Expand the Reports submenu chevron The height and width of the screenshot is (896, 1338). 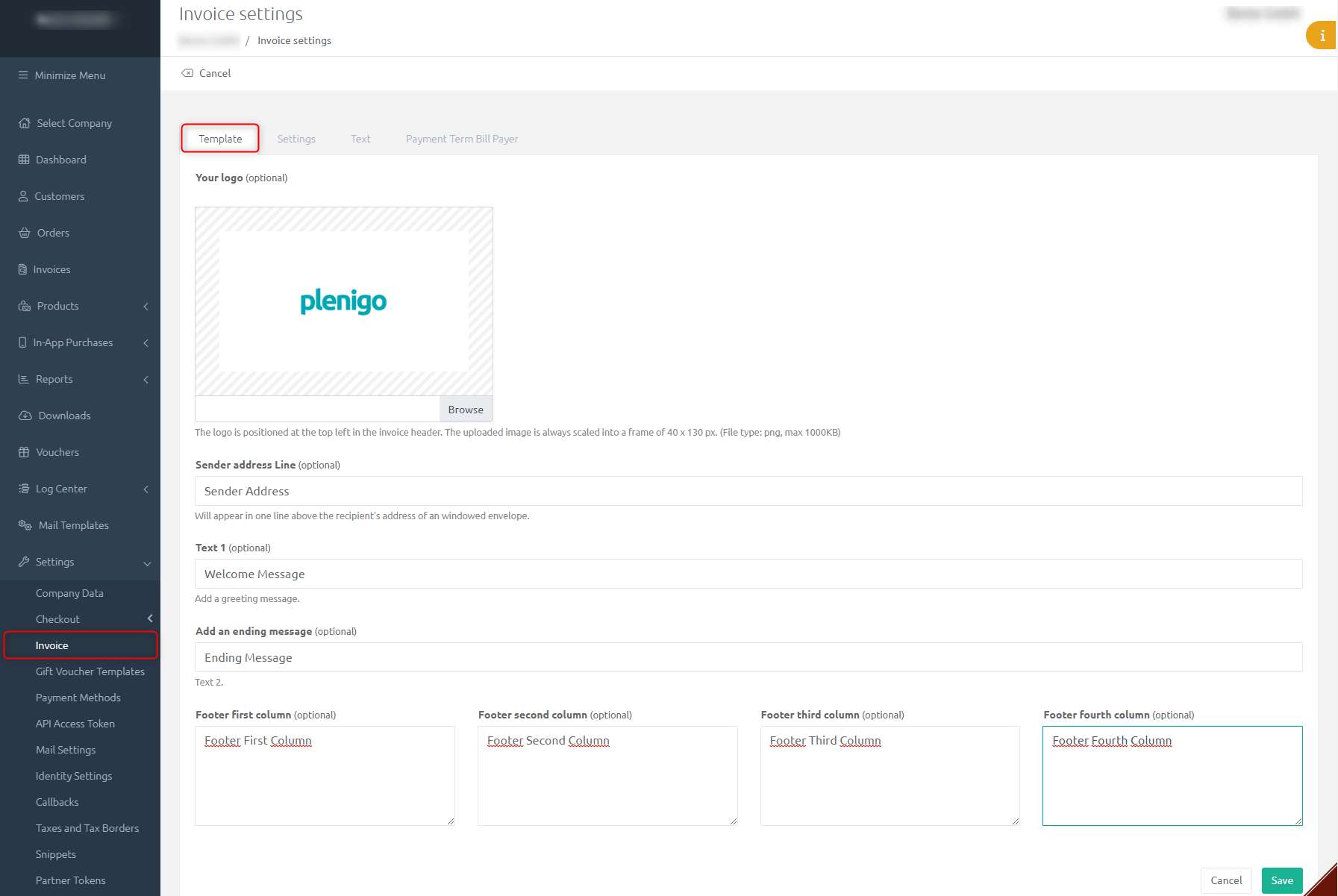[146, 379]
